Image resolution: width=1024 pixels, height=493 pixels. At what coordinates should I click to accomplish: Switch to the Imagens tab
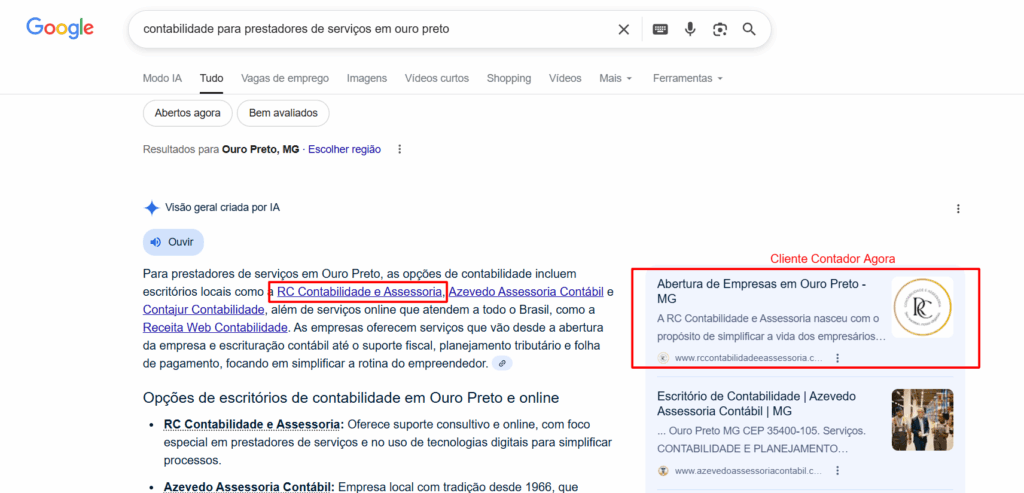(366, 78)
